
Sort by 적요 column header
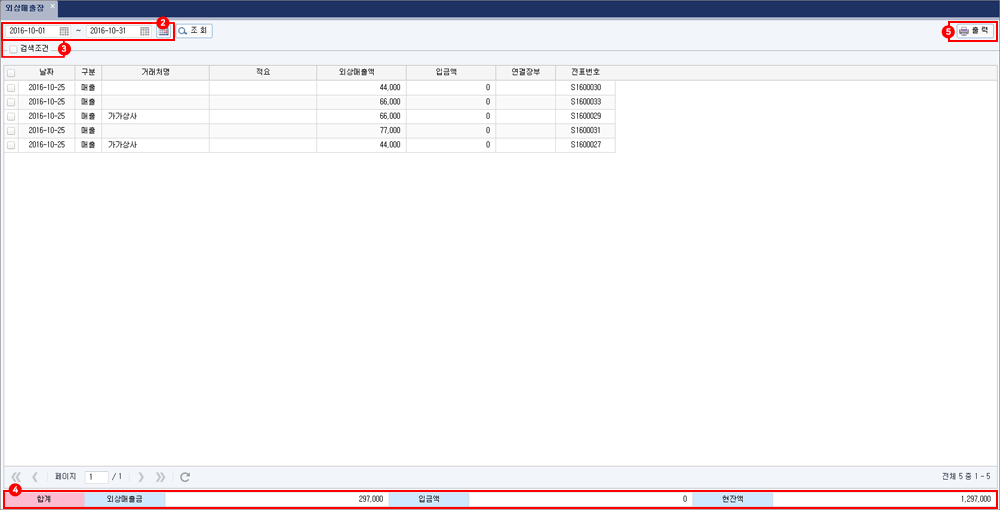[263, 73]
